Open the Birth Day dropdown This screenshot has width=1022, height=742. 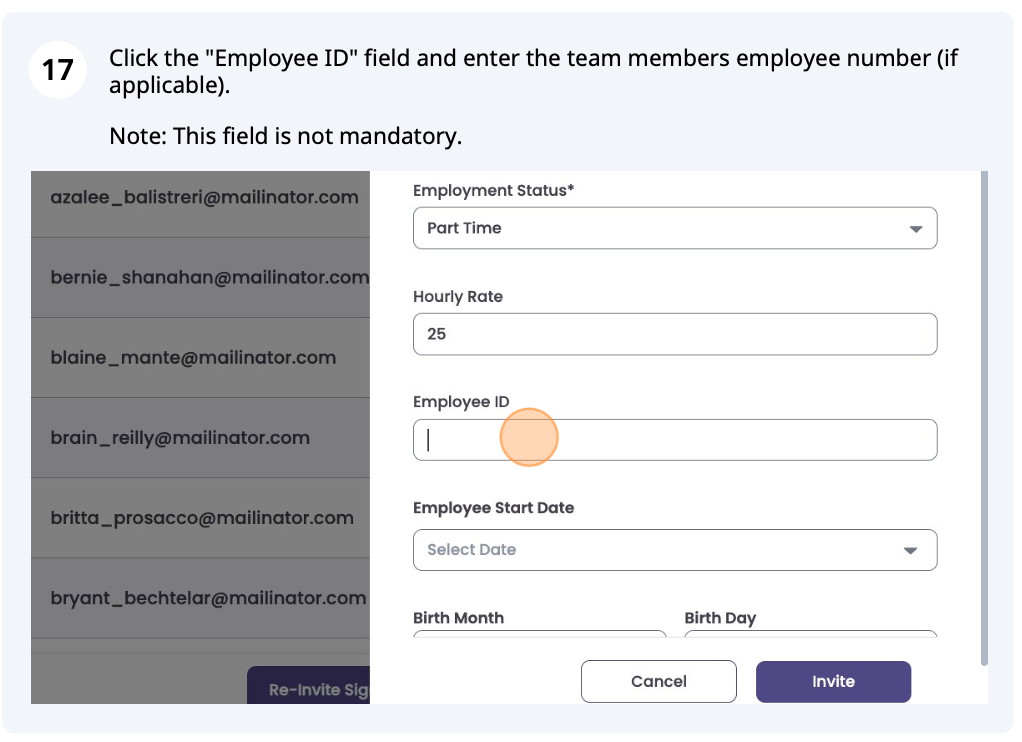(x=810, y=636)
